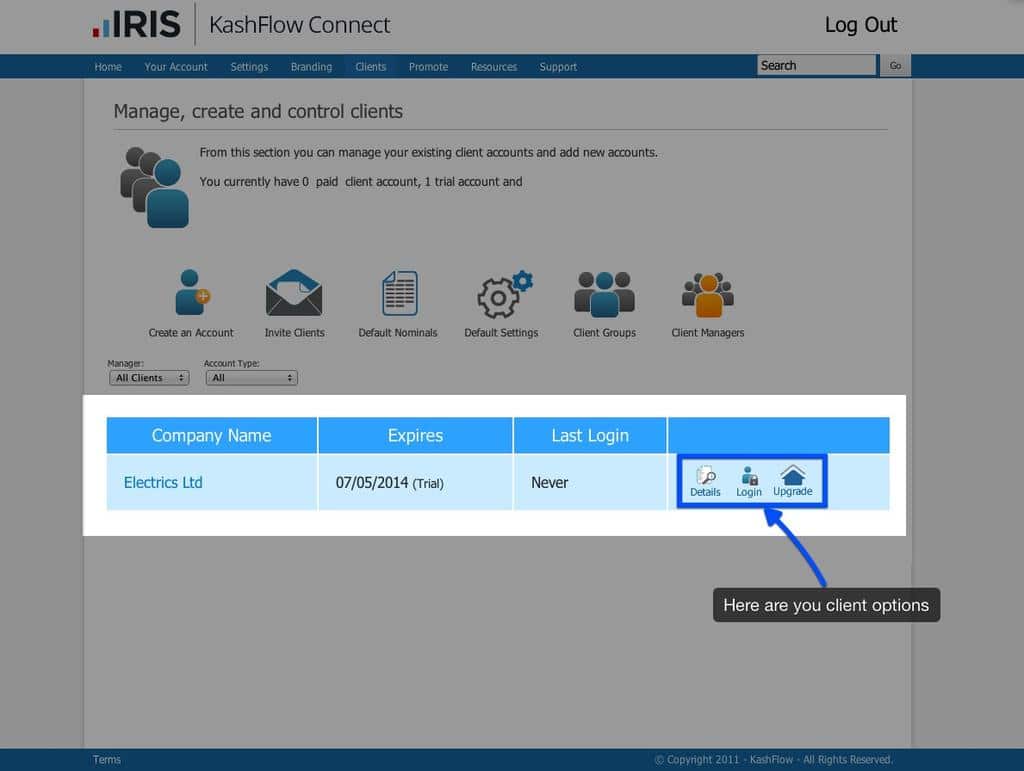This screenshot has height=771, width=1024.
Task: Open the Invite Clients envelope icon
Action: coord(294,294)
